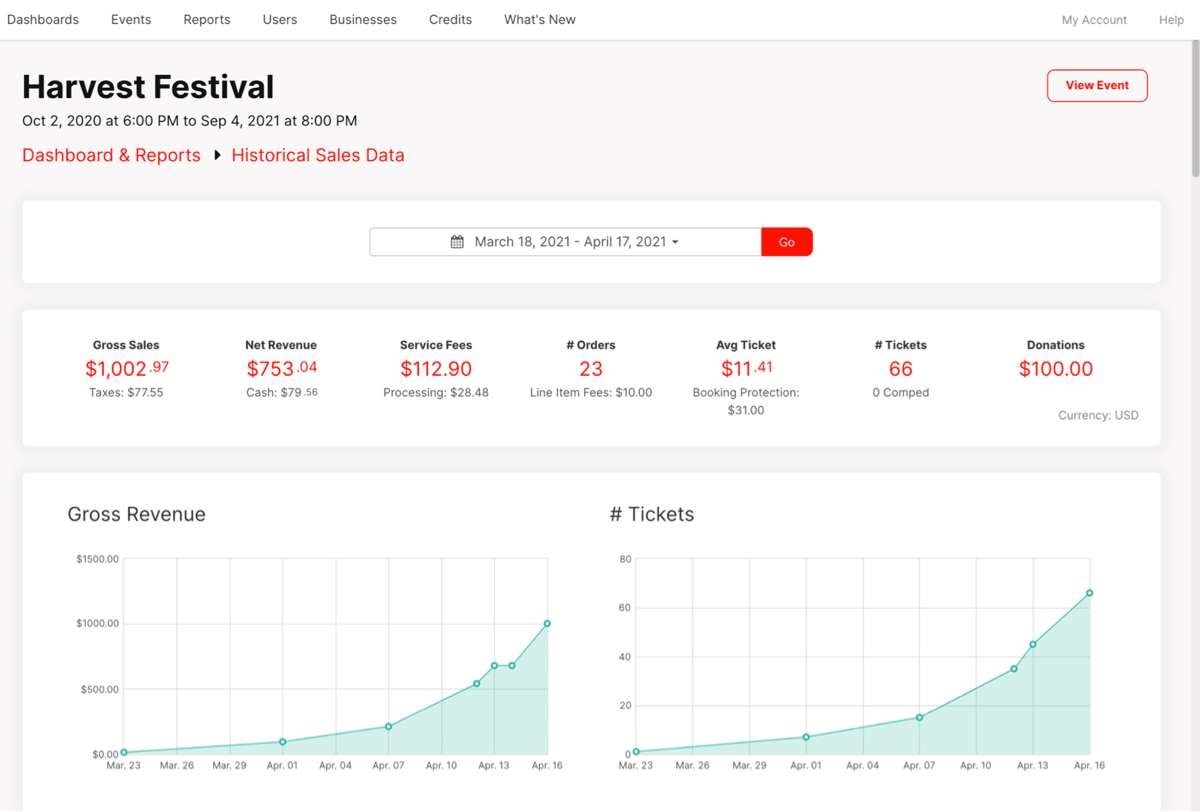Open the Reports section
1200x812 pixels.
206,19
